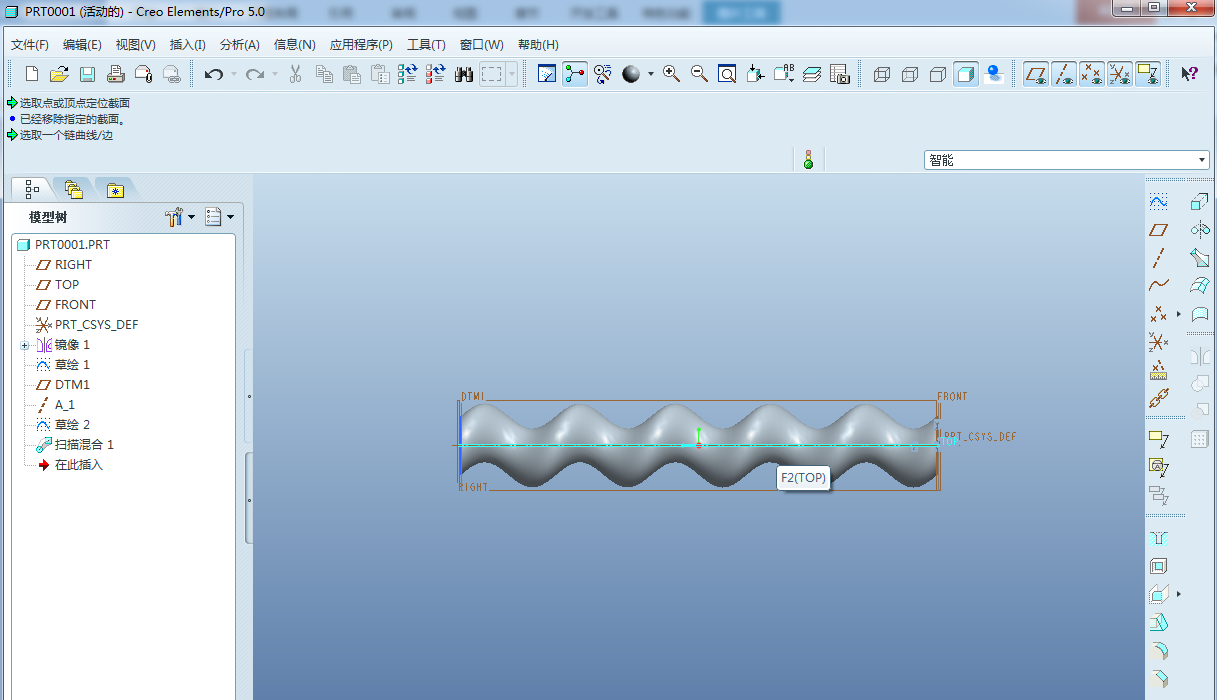Toggle datum axes display
This screenshot has height=700, width=1217.
click(x=1064, y=74)
